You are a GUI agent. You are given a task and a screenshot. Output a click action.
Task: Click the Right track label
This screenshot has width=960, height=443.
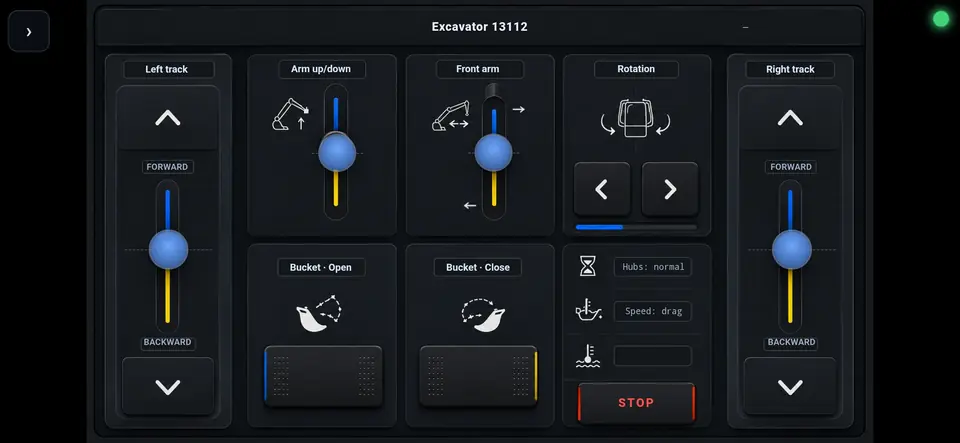[790, 69]
